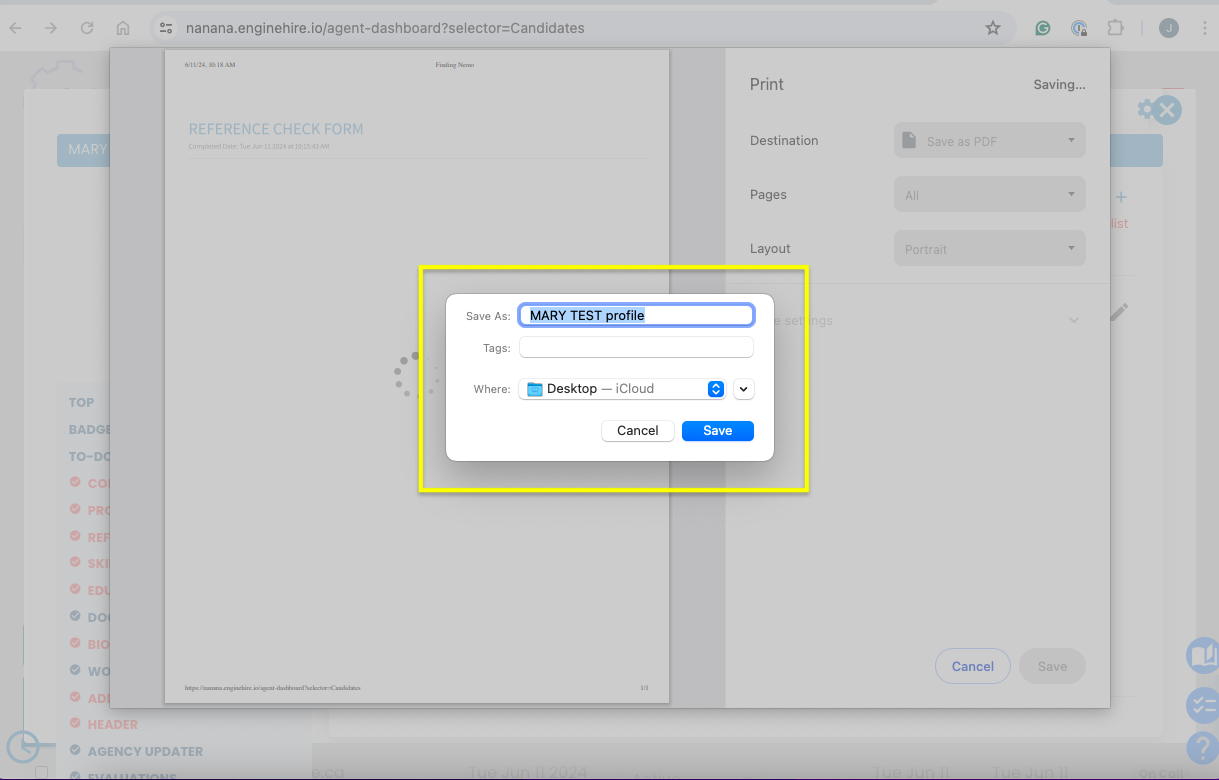
Task: Click the check icon in the BIO row
Action: [x=75, y=643]
